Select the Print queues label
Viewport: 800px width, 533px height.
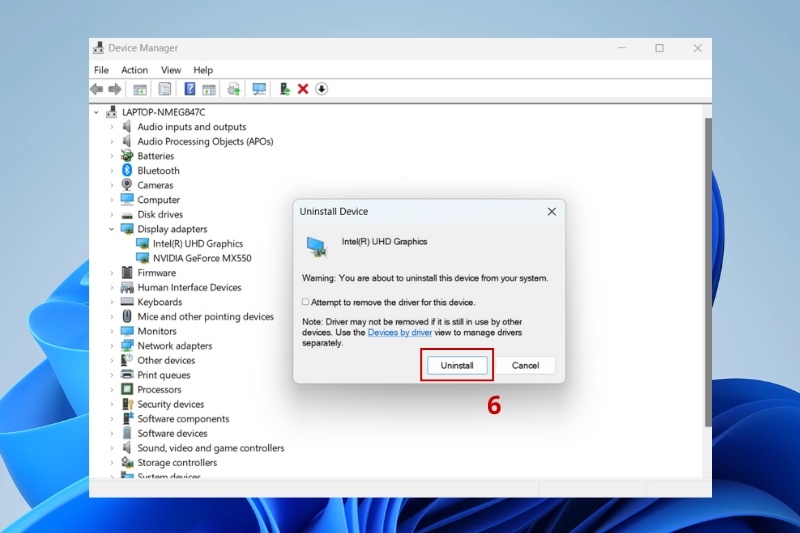(163, 375)
